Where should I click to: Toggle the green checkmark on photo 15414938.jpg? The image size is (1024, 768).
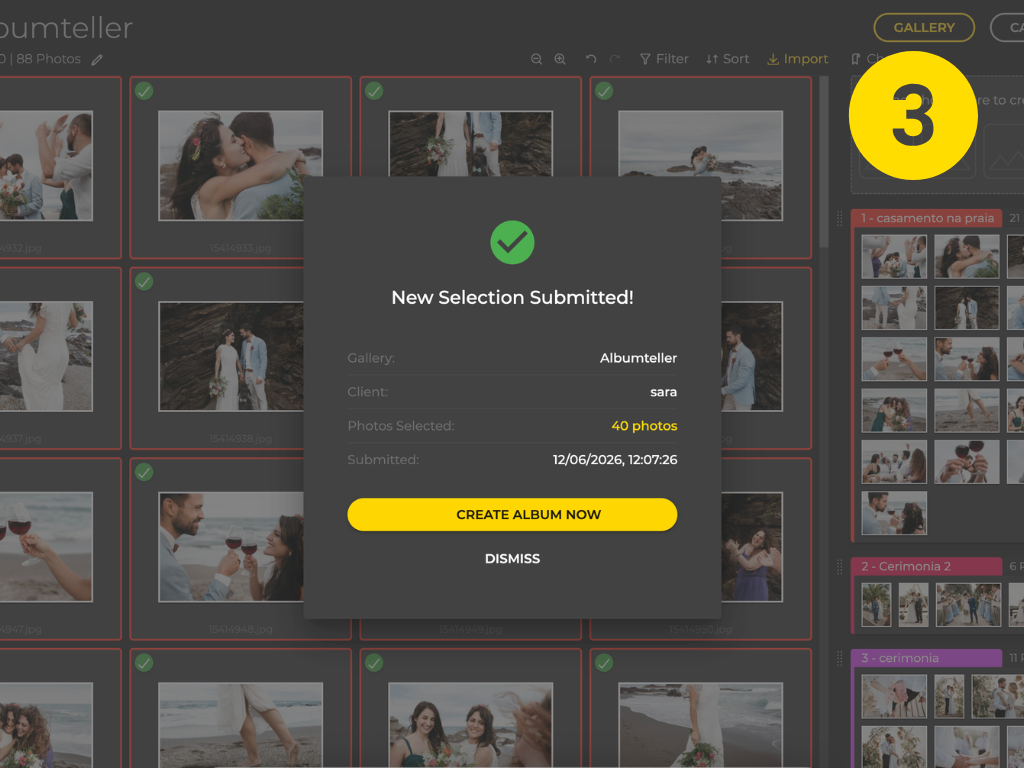pos(144,281)
